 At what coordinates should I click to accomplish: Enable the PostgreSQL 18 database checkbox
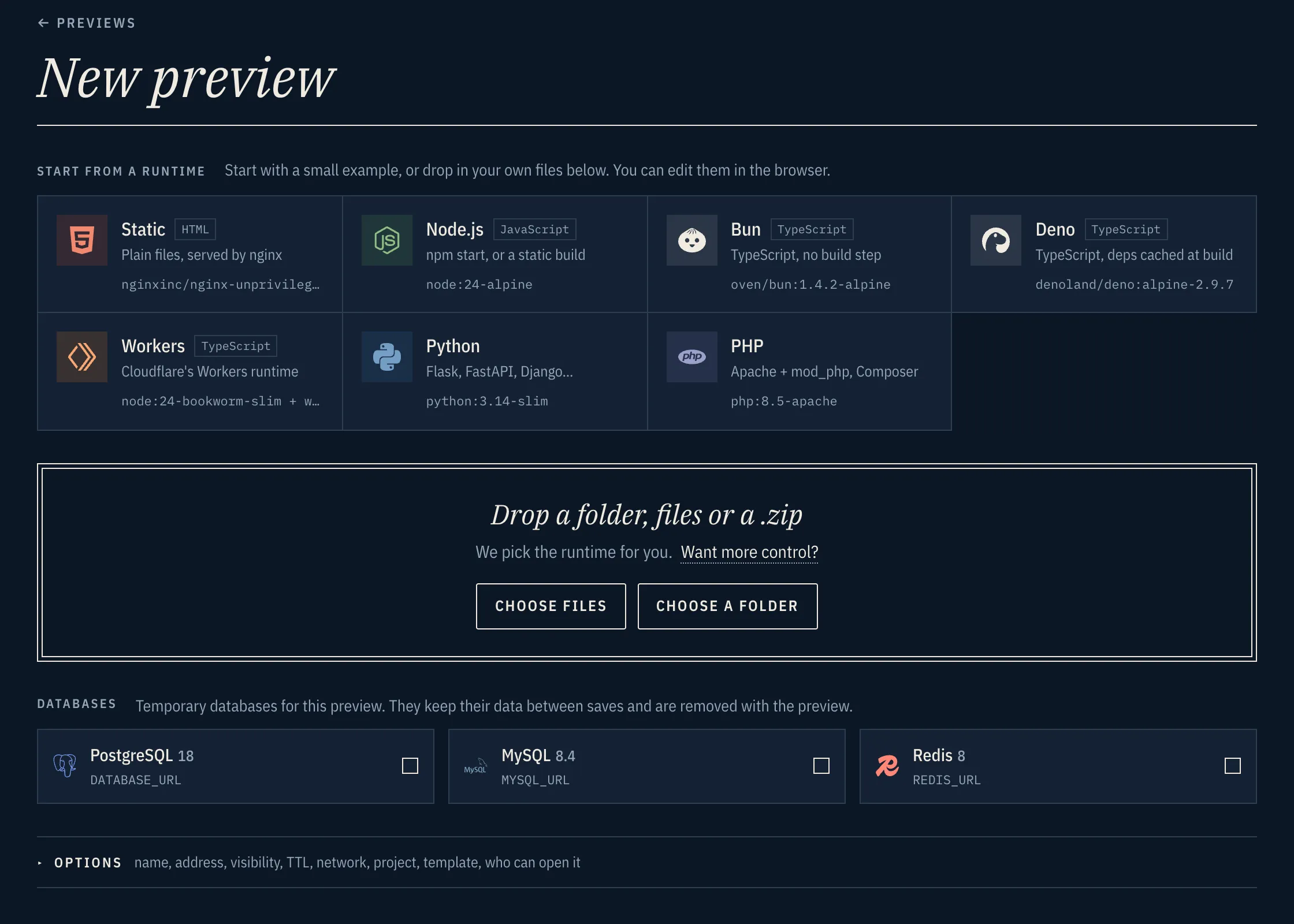(x=410, y=766)
